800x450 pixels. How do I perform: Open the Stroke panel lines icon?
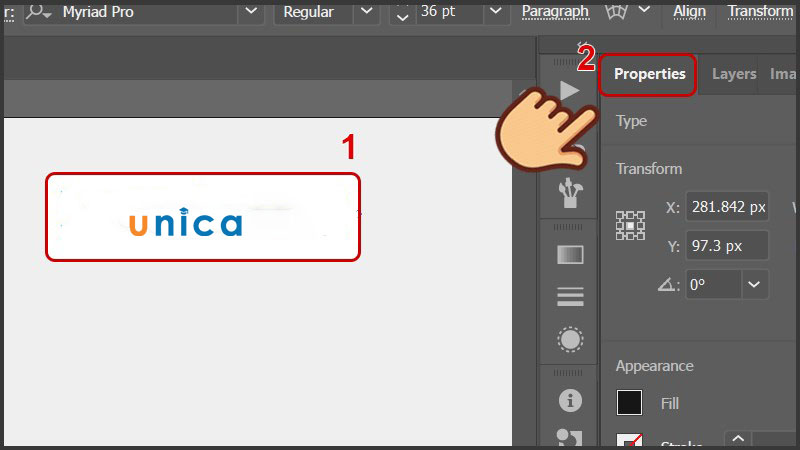coord(570,296)
